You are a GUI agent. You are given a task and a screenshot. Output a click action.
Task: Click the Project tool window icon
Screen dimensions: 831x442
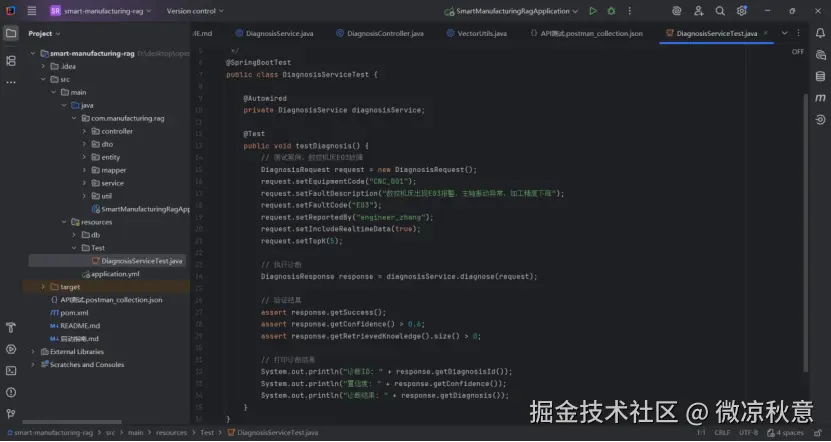[x=11, y=33]
